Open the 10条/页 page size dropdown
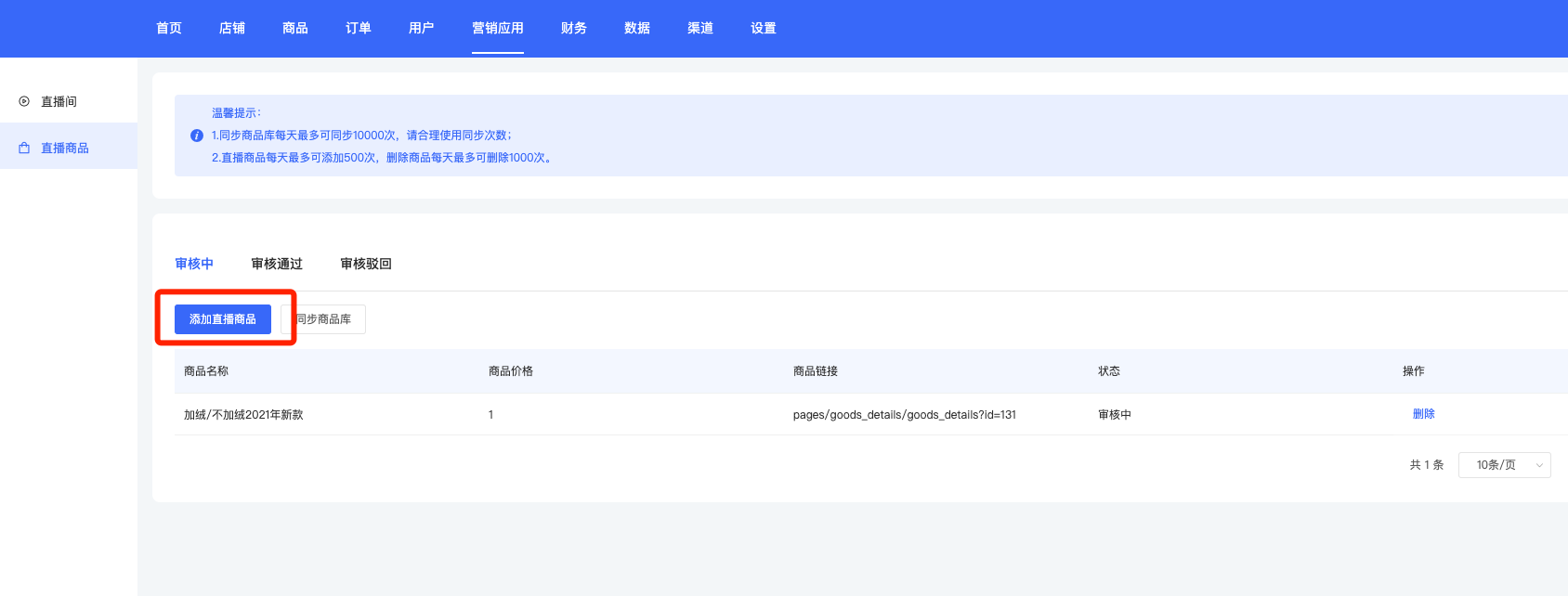1568x596 pixels. [1496, 465]
